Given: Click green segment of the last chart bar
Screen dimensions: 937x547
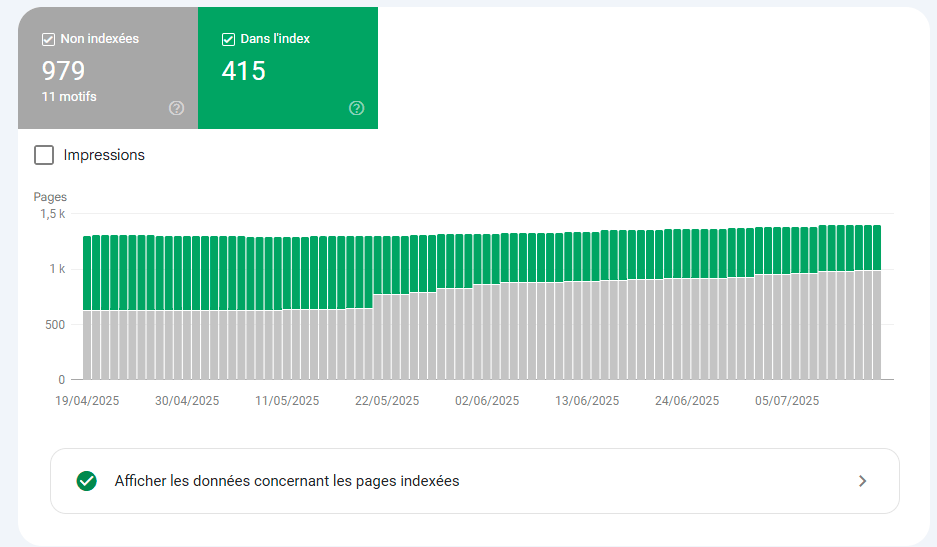Looking at the screenshot, I should [x=876, y=247].
